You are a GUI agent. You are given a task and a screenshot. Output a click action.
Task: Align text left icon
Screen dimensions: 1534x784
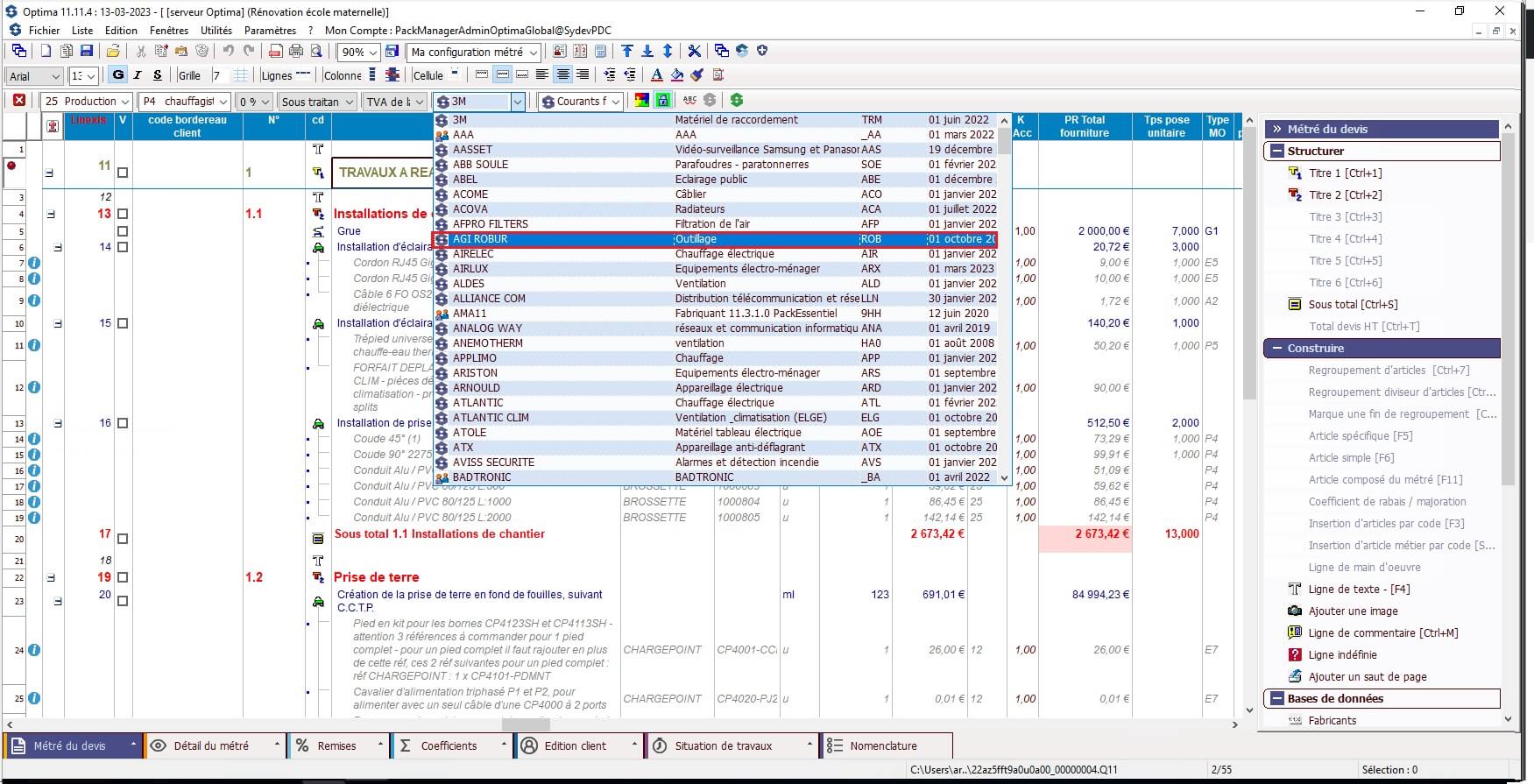coord(542,75)
